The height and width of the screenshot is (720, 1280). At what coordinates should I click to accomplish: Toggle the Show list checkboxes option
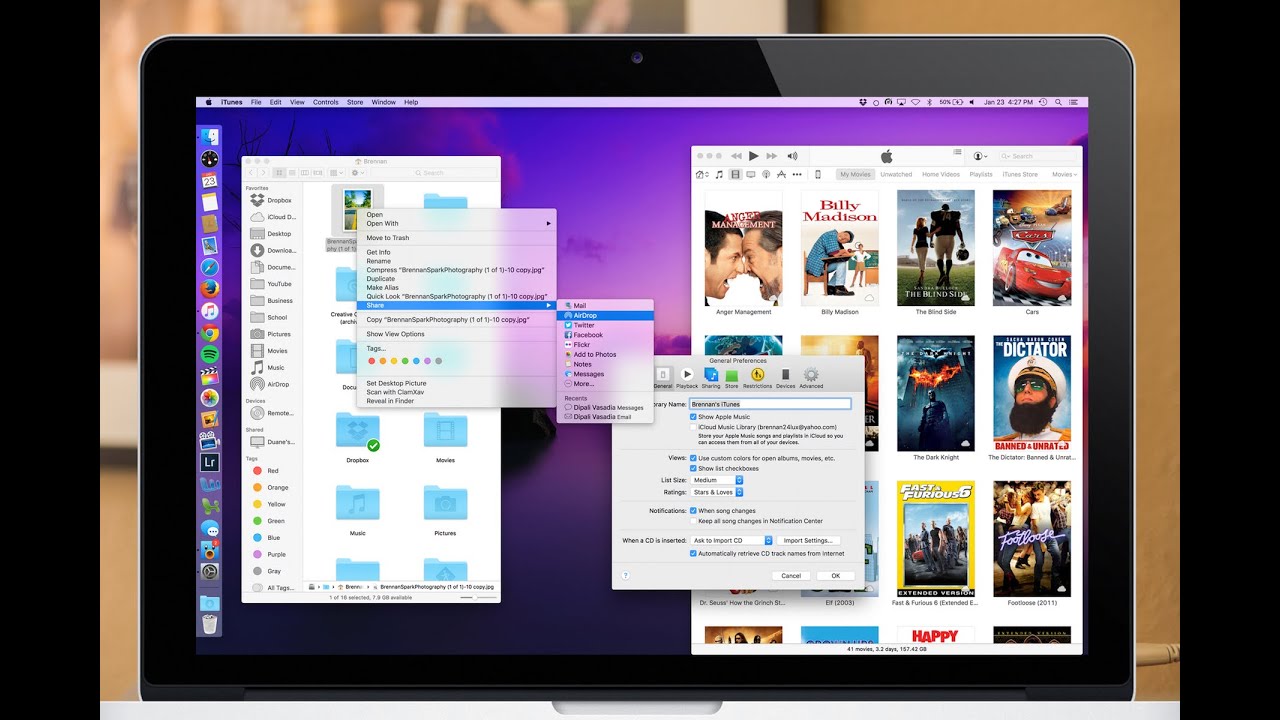tap(694, 468)
